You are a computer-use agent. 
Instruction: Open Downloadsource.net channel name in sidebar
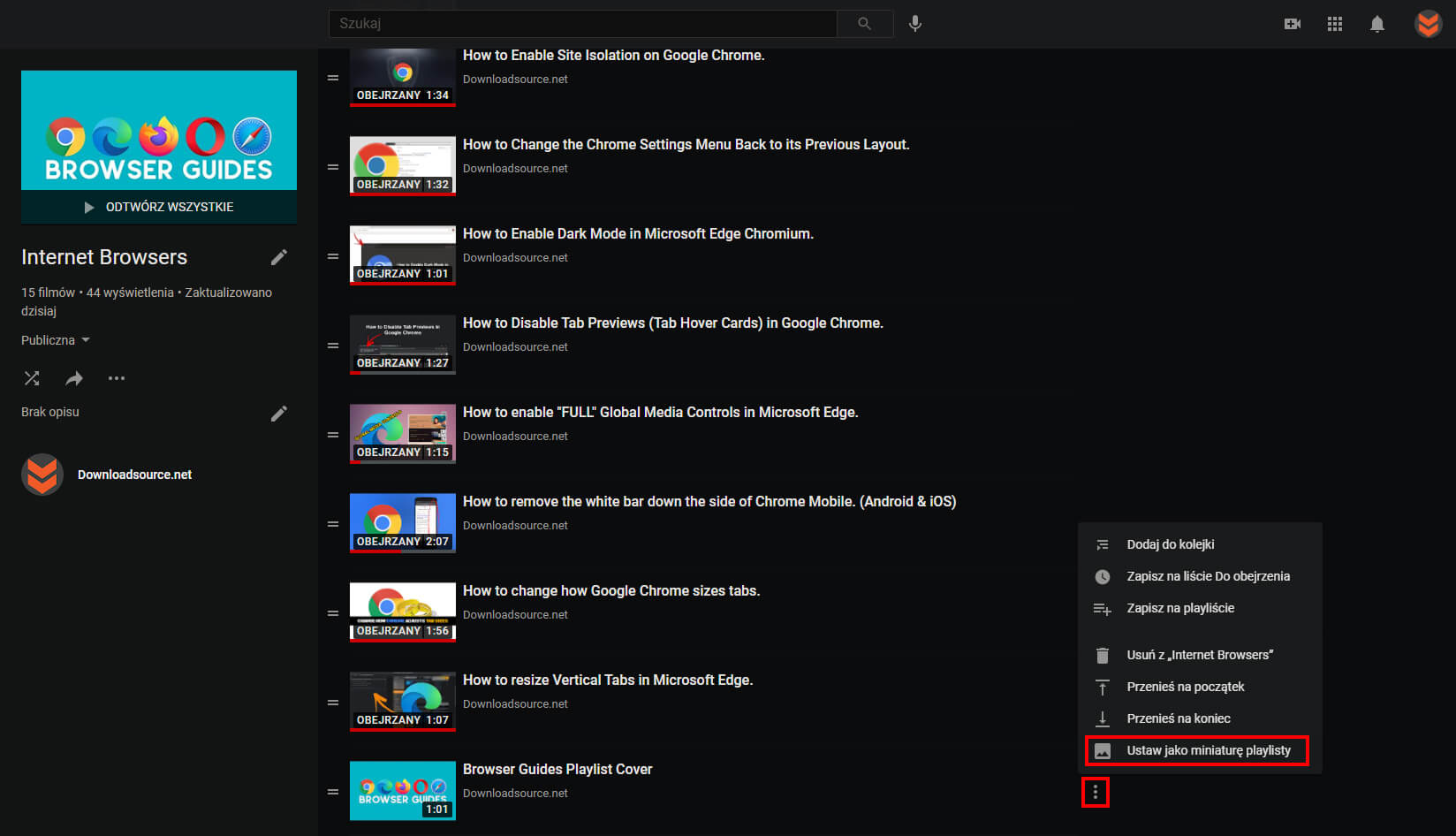coord(134,475)
